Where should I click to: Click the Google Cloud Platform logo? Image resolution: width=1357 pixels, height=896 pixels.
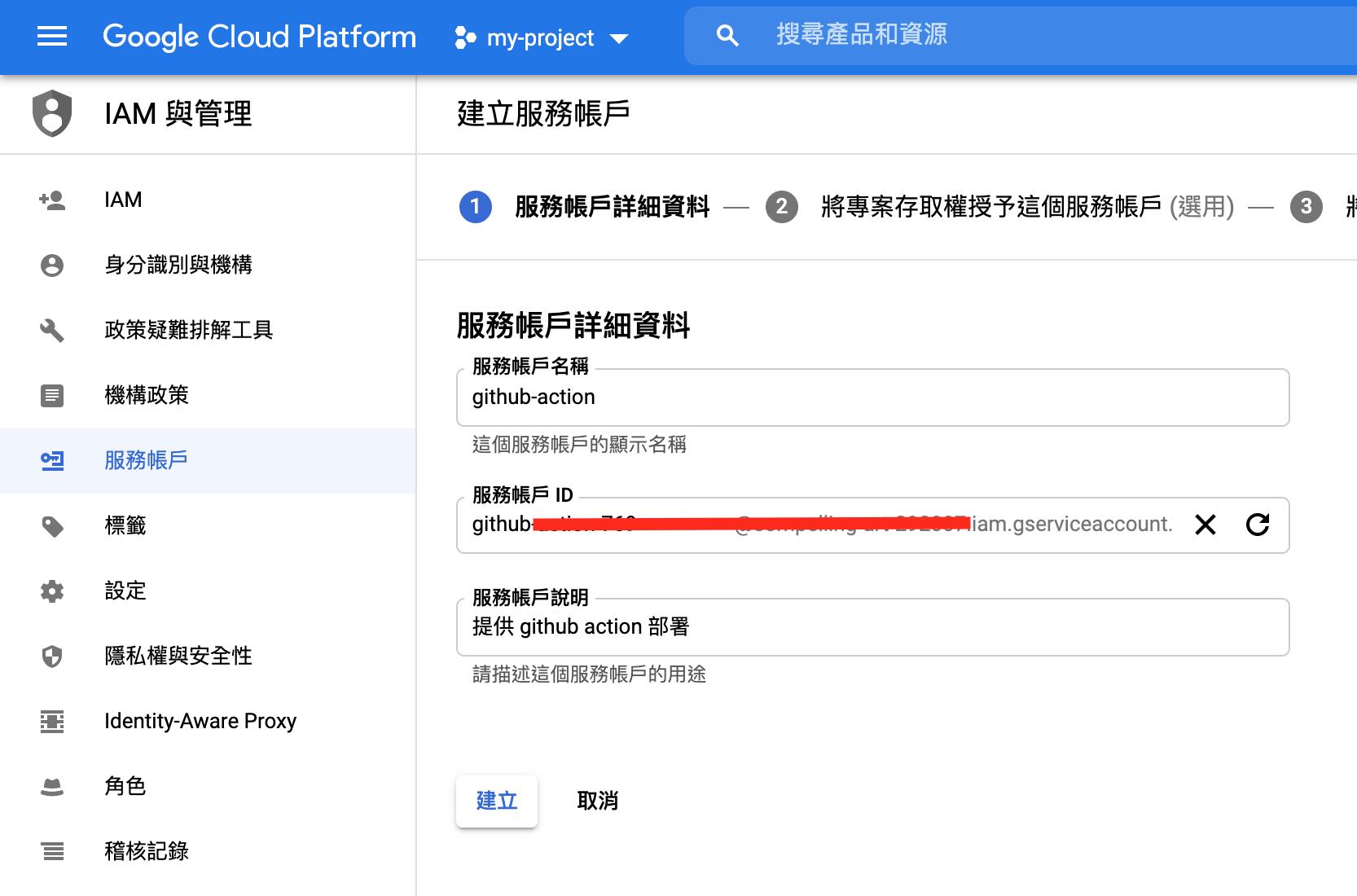tap(259, 37)
